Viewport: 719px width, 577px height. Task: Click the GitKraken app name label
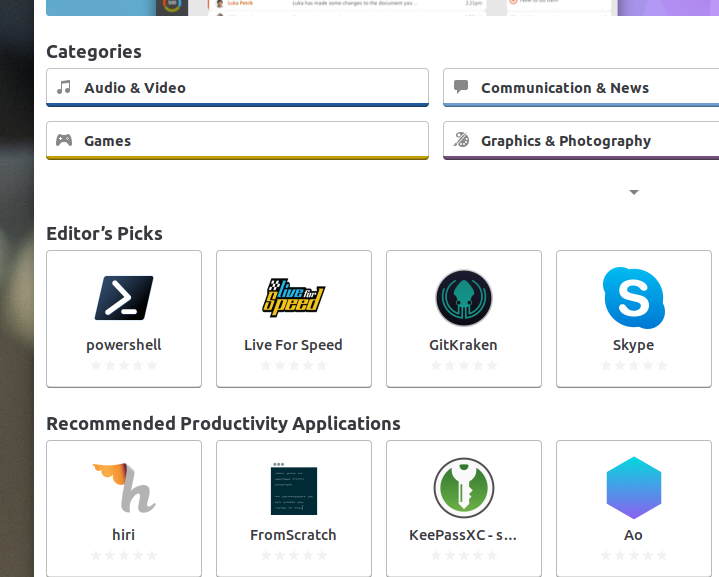point(463,345)
